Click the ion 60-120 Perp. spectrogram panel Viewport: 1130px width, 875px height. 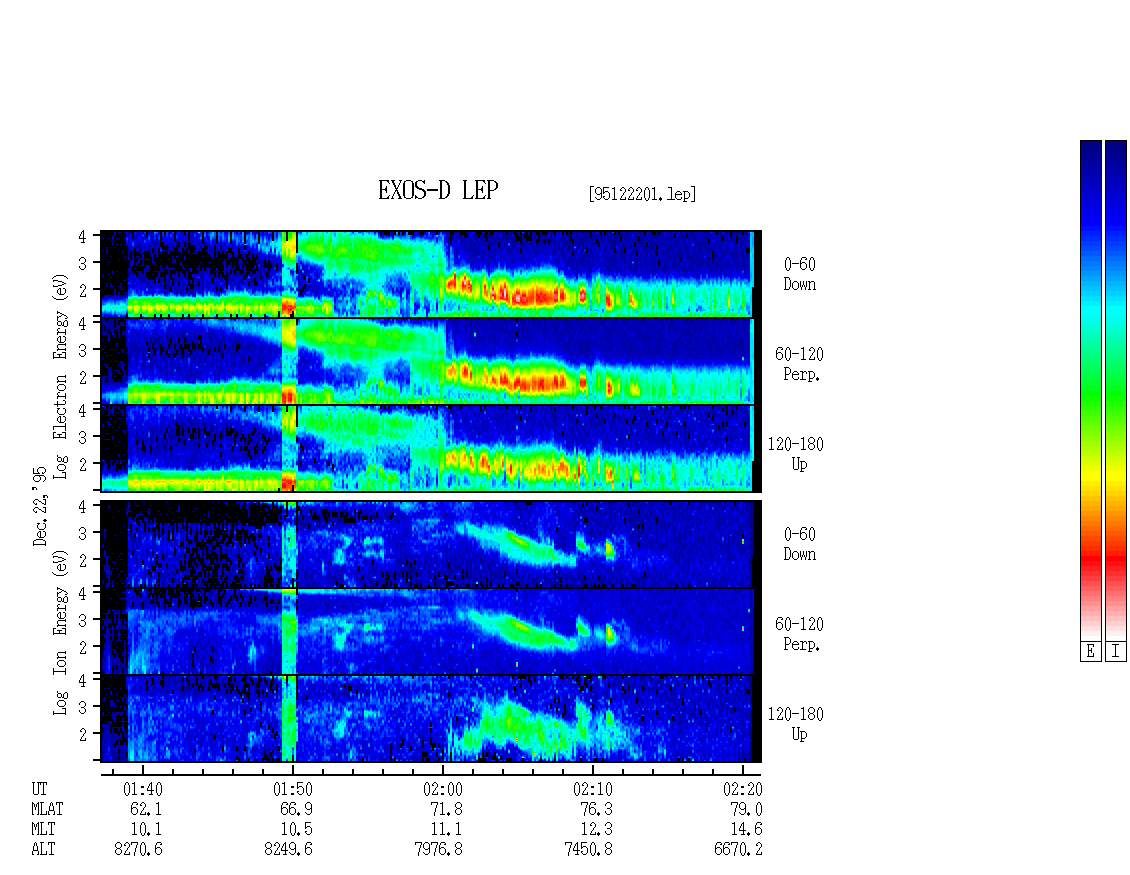(431, 631)
